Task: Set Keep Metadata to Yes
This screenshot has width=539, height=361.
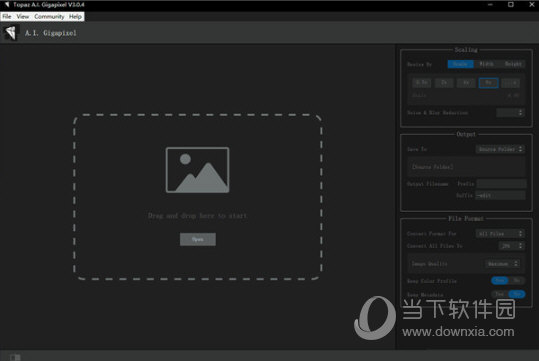Action: point(500,294)
